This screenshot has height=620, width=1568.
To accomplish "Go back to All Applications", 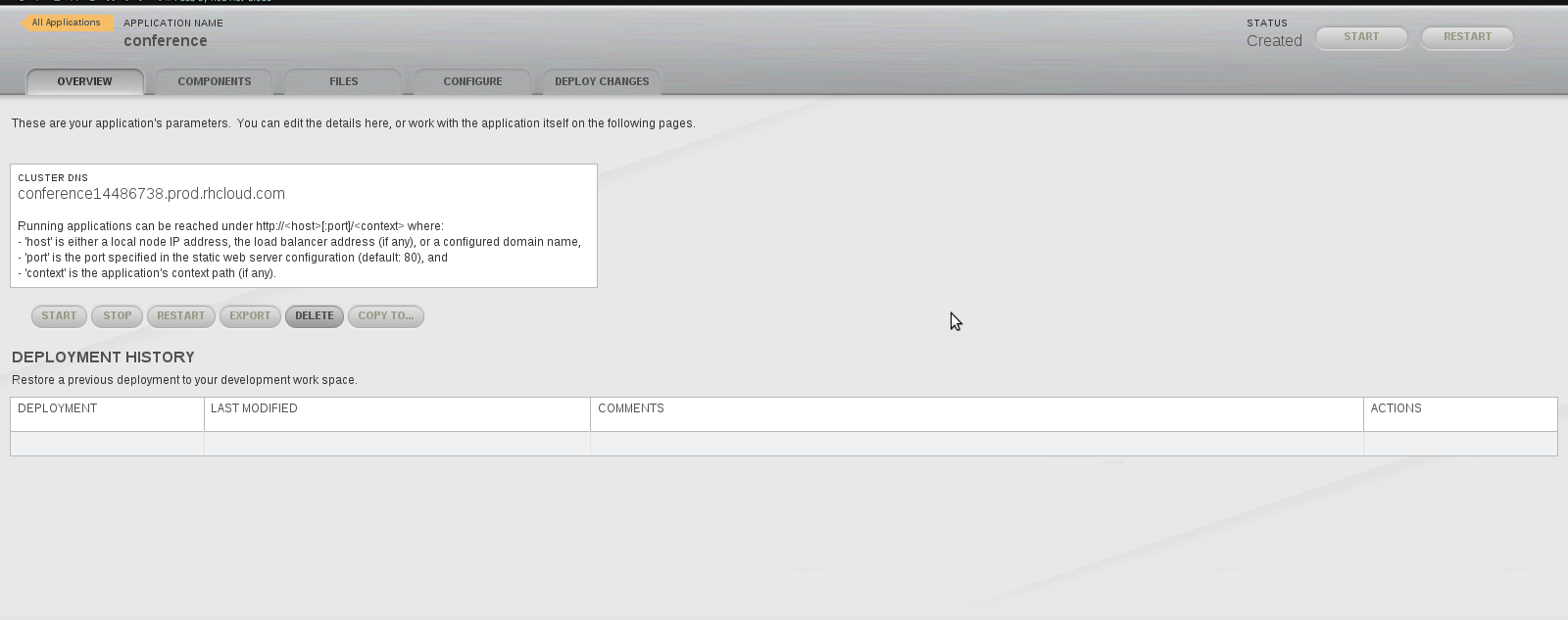I will (x=66, y=23).
